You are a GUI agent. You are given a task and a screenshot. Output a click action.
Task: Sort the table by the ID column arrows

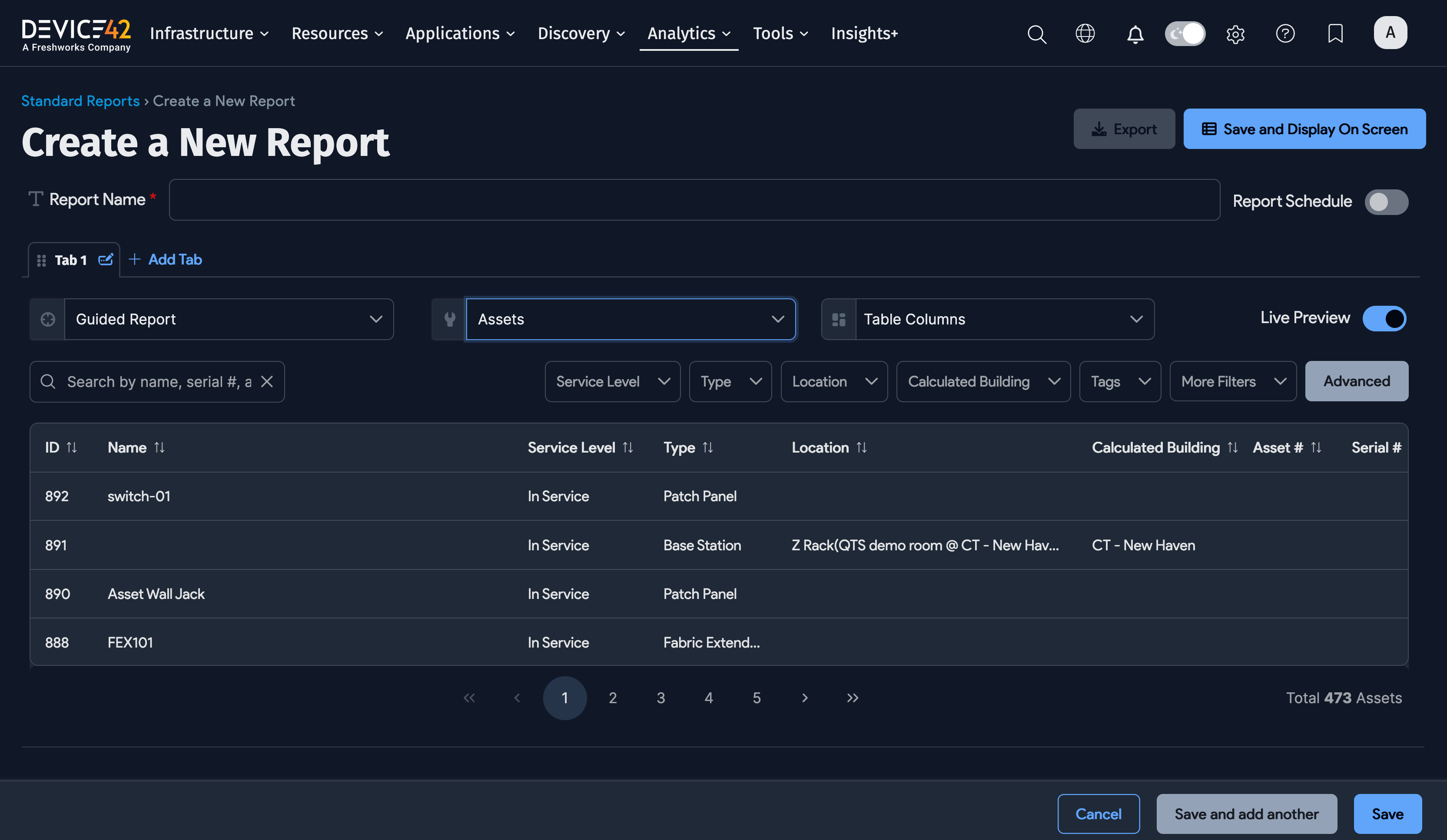pos(71,447)
